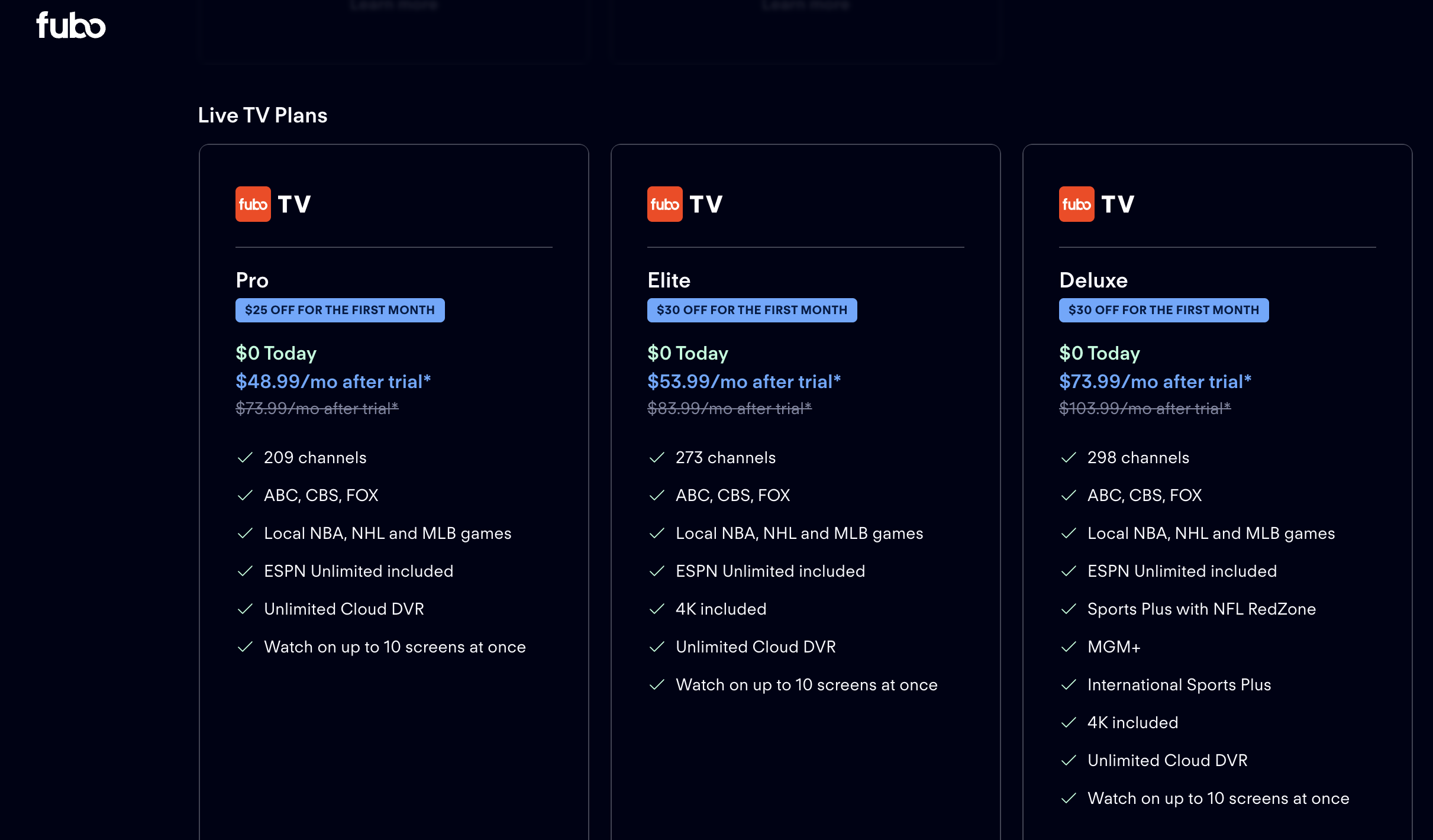The height and width of the screenshot is (840, 1433).
Task: Click checkmark beside Sports Plus with NFL RedZone
Action: click(1069, 609)
